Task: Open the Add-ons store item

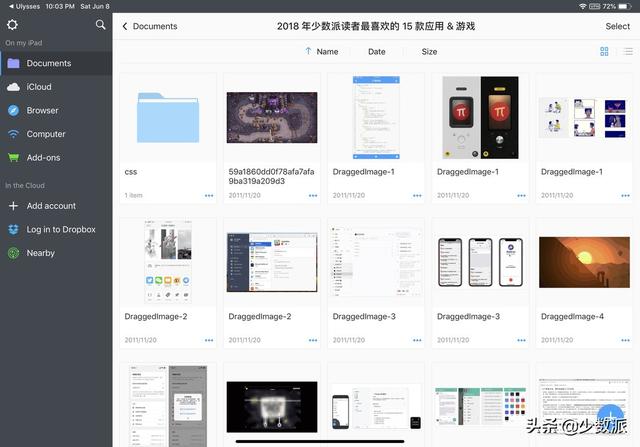Action: [x=56, y=158]
